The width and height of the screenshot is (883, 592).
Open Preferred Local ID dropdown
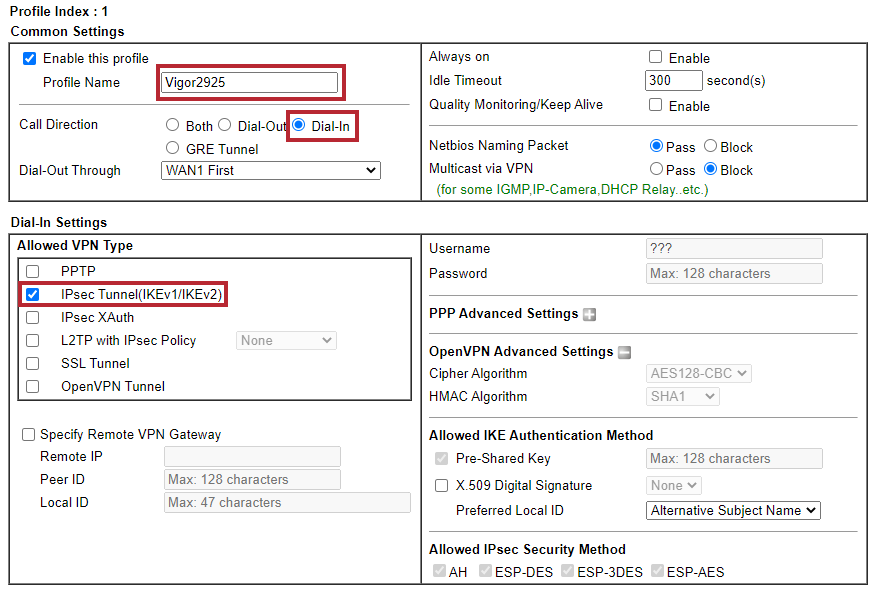click(x=733, y=511)
